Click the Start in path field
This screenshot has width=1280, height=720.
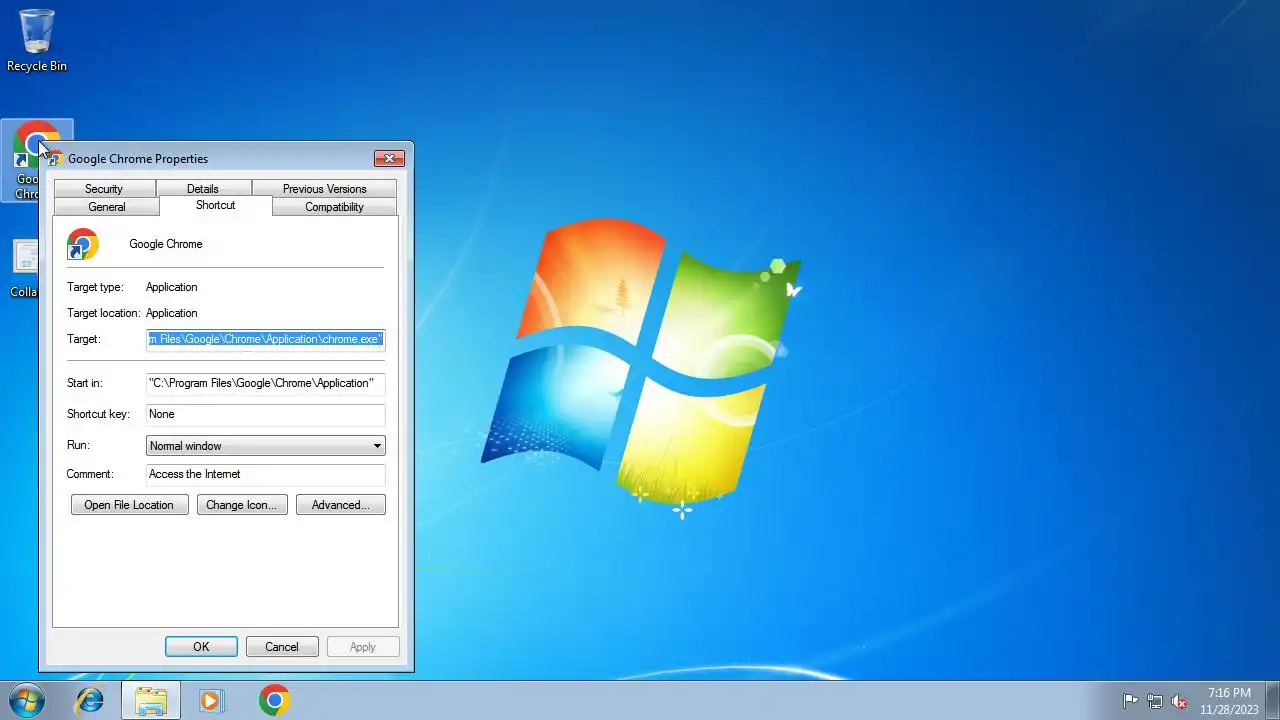[x=265, y=383]
